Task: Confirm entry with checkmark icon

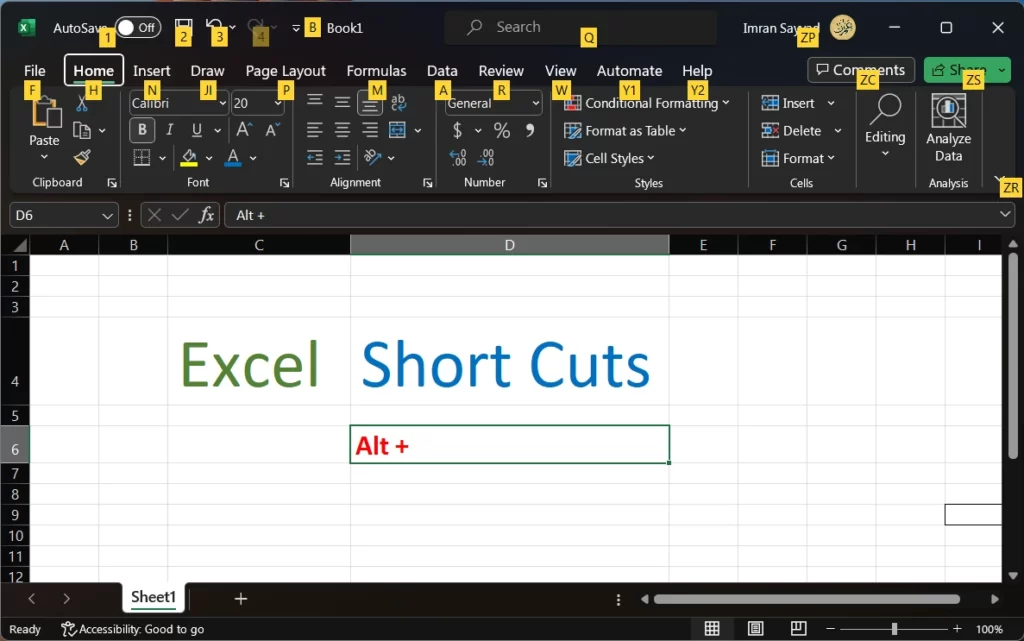Action: (x=180, y=215)
